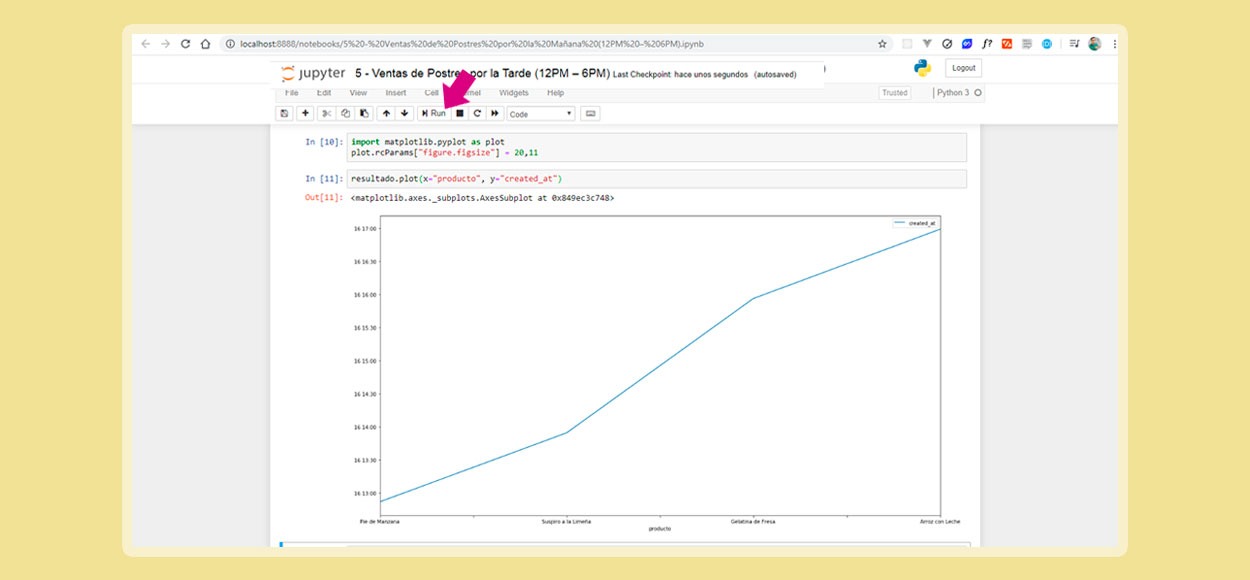Click the Out[11] output prompt
Viewport: 1250px width, 580px height.
point(324,198)
